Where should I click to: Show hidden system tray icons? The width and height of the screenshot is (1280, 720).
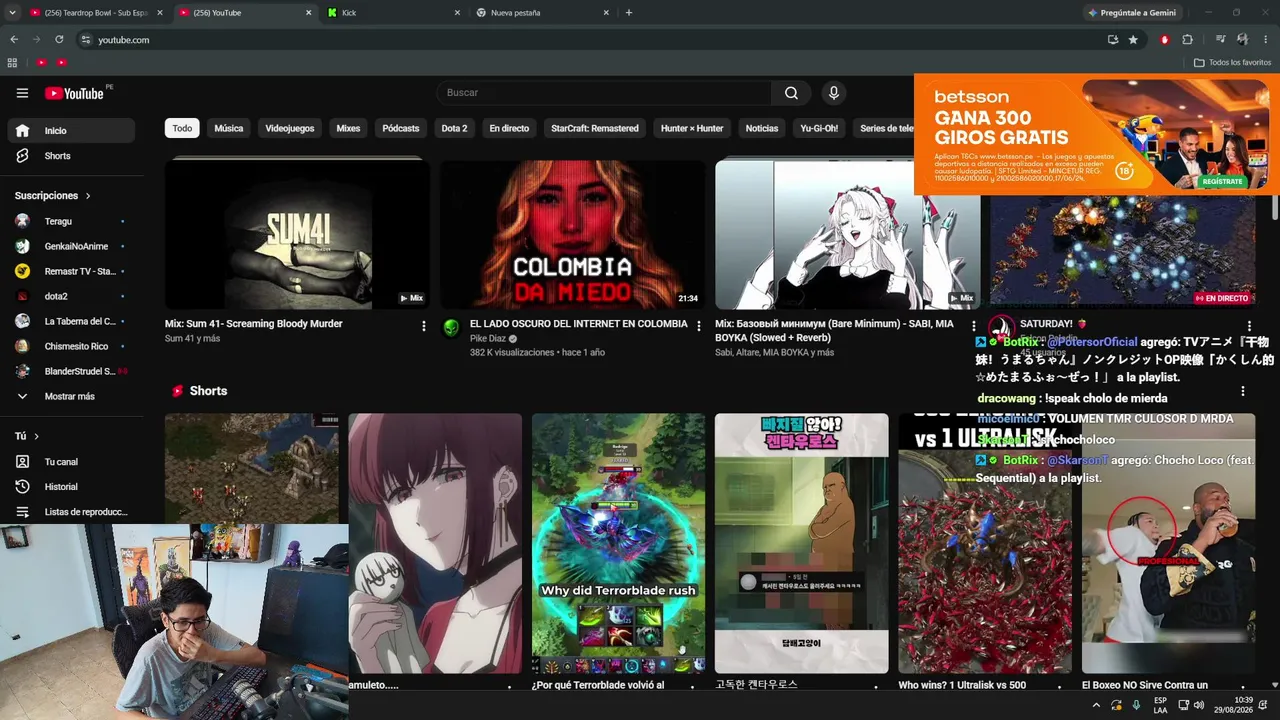pos(1096,705)
